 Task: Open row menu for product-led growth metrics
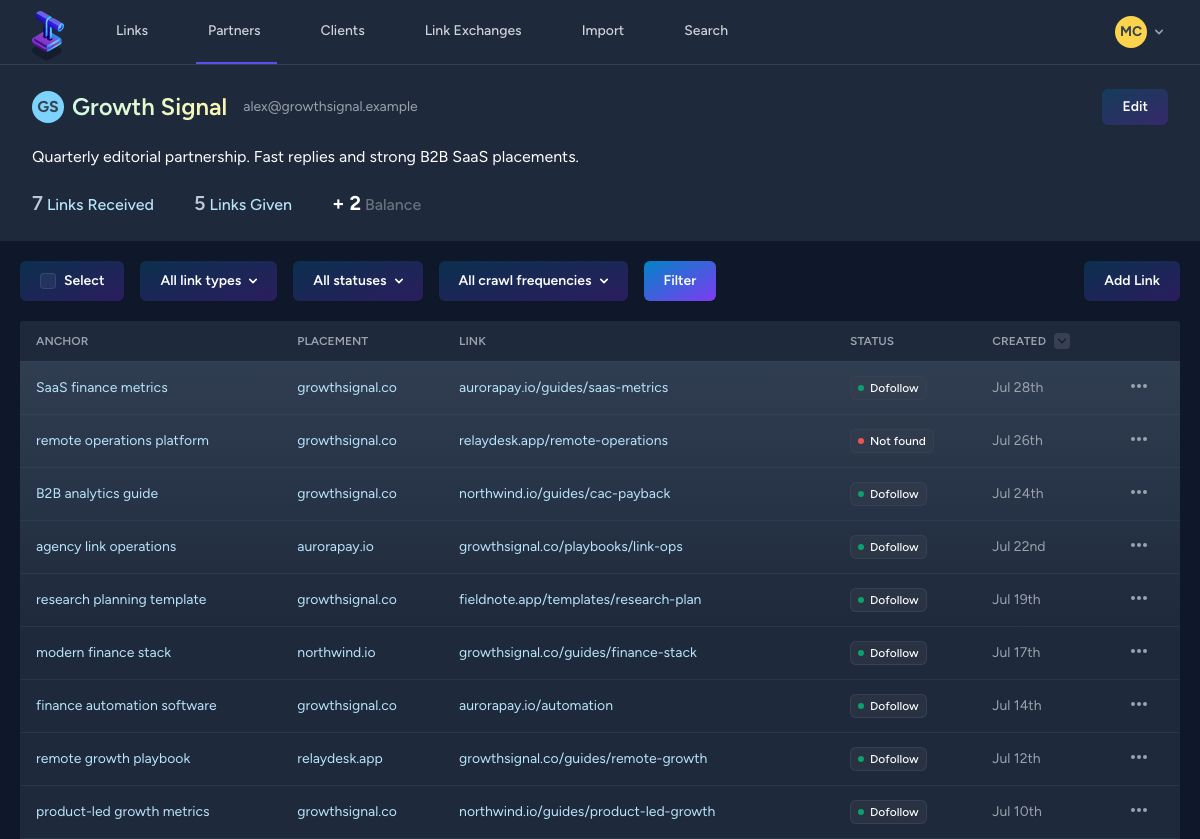click(1139, 811)
